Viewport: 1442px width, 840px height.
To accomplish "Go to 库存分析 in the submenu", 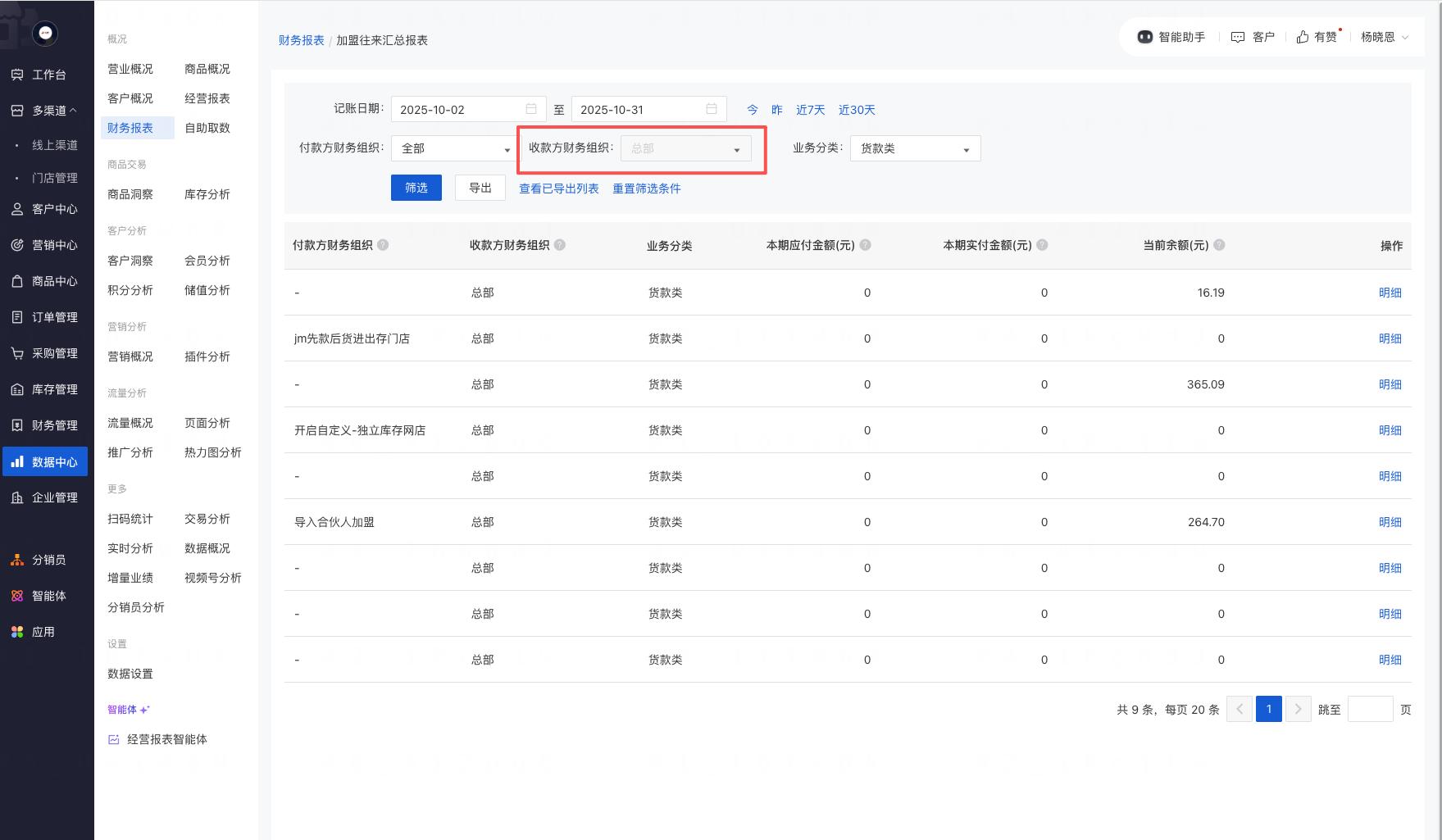I will point(207,194).
